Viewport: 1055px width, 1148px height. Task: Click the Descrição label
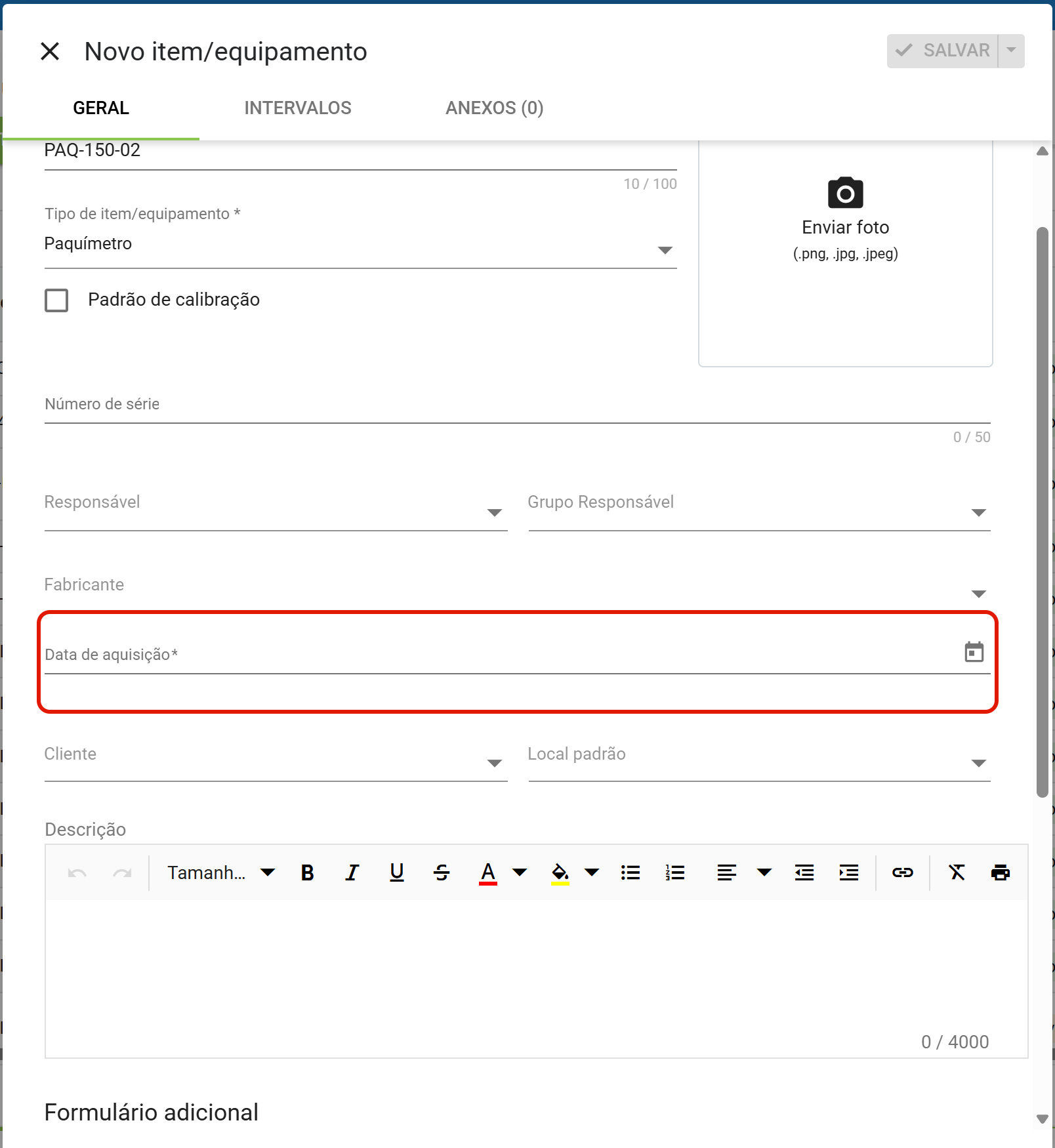pos(85,830)
